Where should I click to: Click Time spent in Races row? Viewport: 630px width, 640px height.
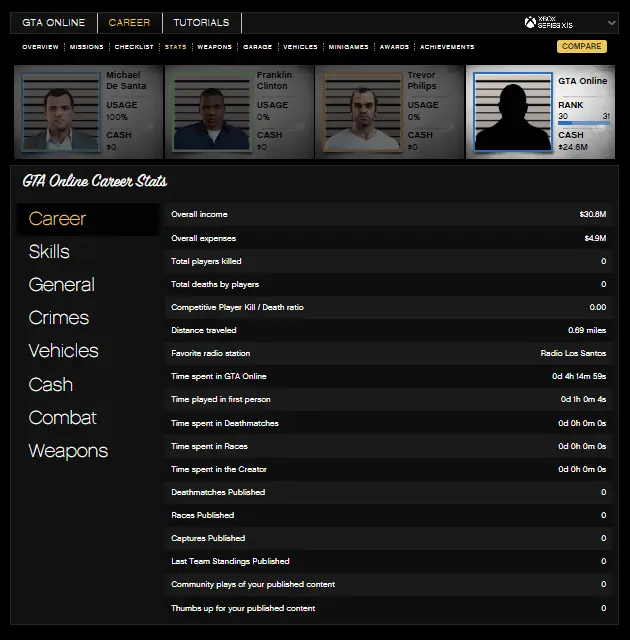point(389,446)
